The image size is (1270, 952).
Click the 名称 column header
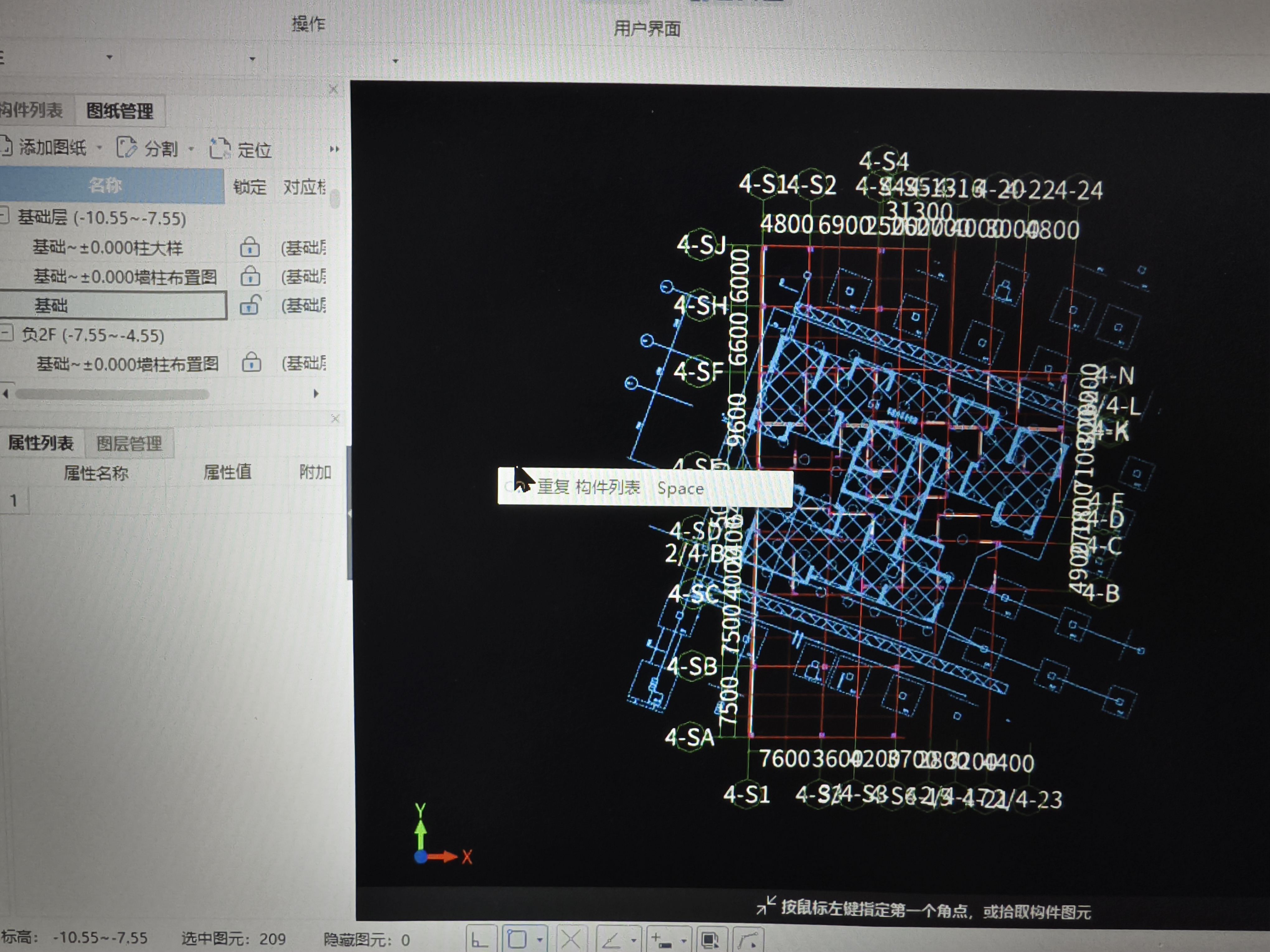(106, 185)
